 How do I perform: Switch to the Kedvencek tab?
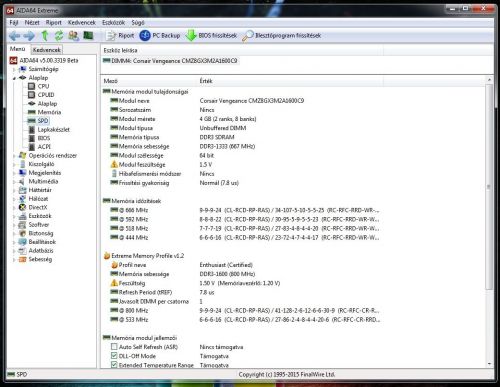47,50
